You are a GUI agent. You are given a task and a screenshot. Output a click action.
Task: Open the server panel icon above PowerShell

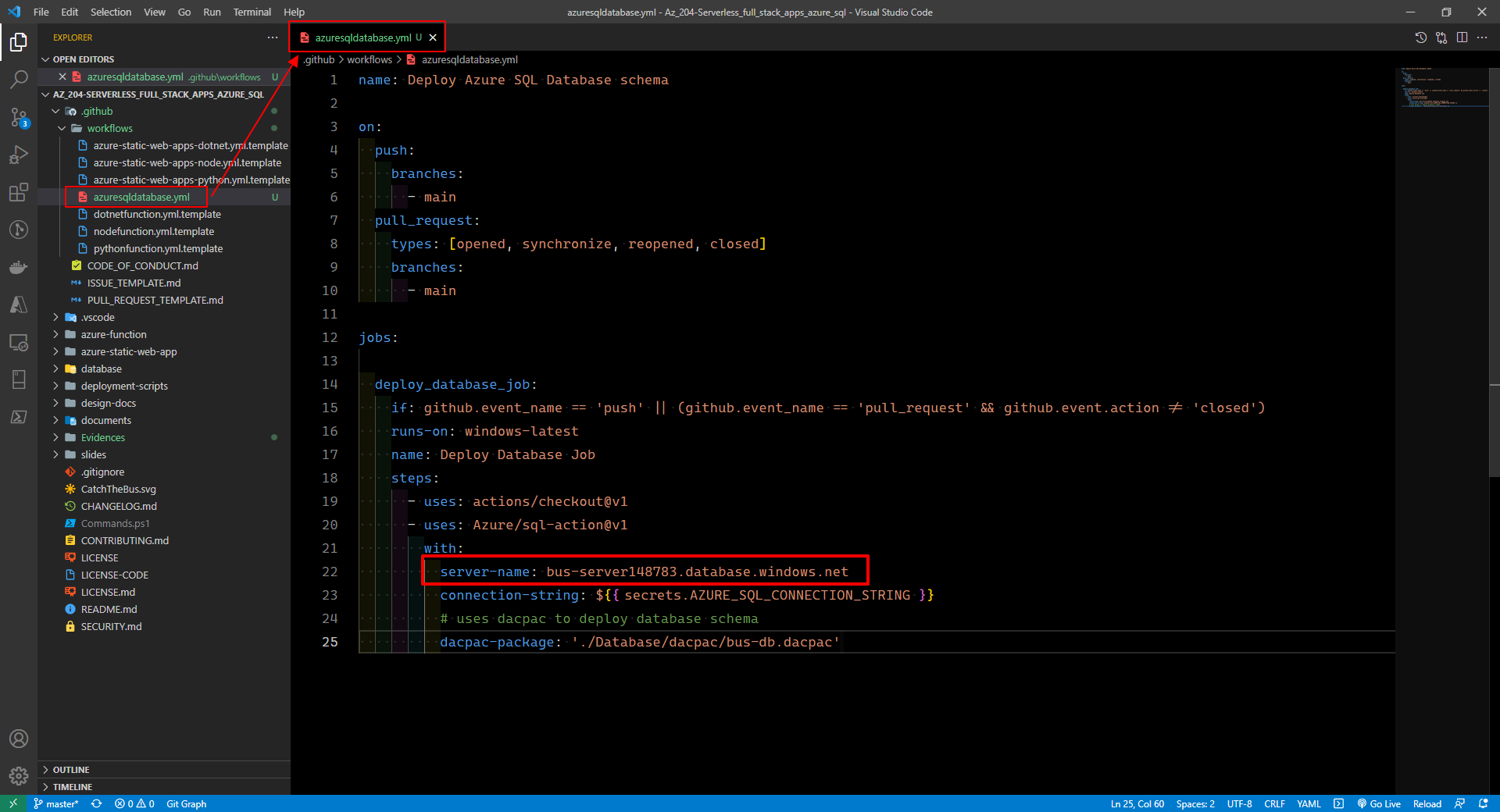(19, 379)
